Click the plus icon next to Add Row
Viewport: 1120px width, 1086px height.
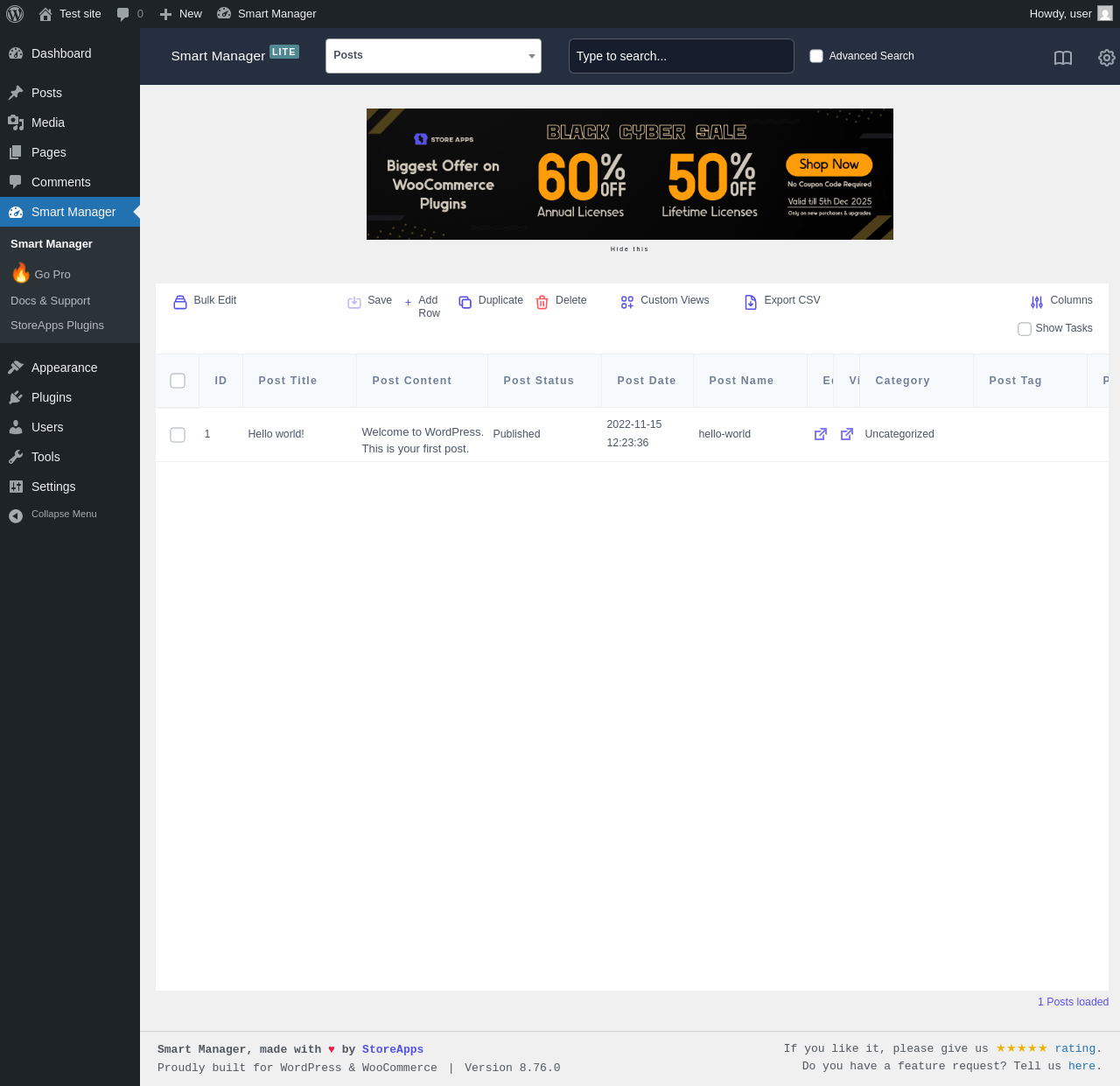click(409, 302)
